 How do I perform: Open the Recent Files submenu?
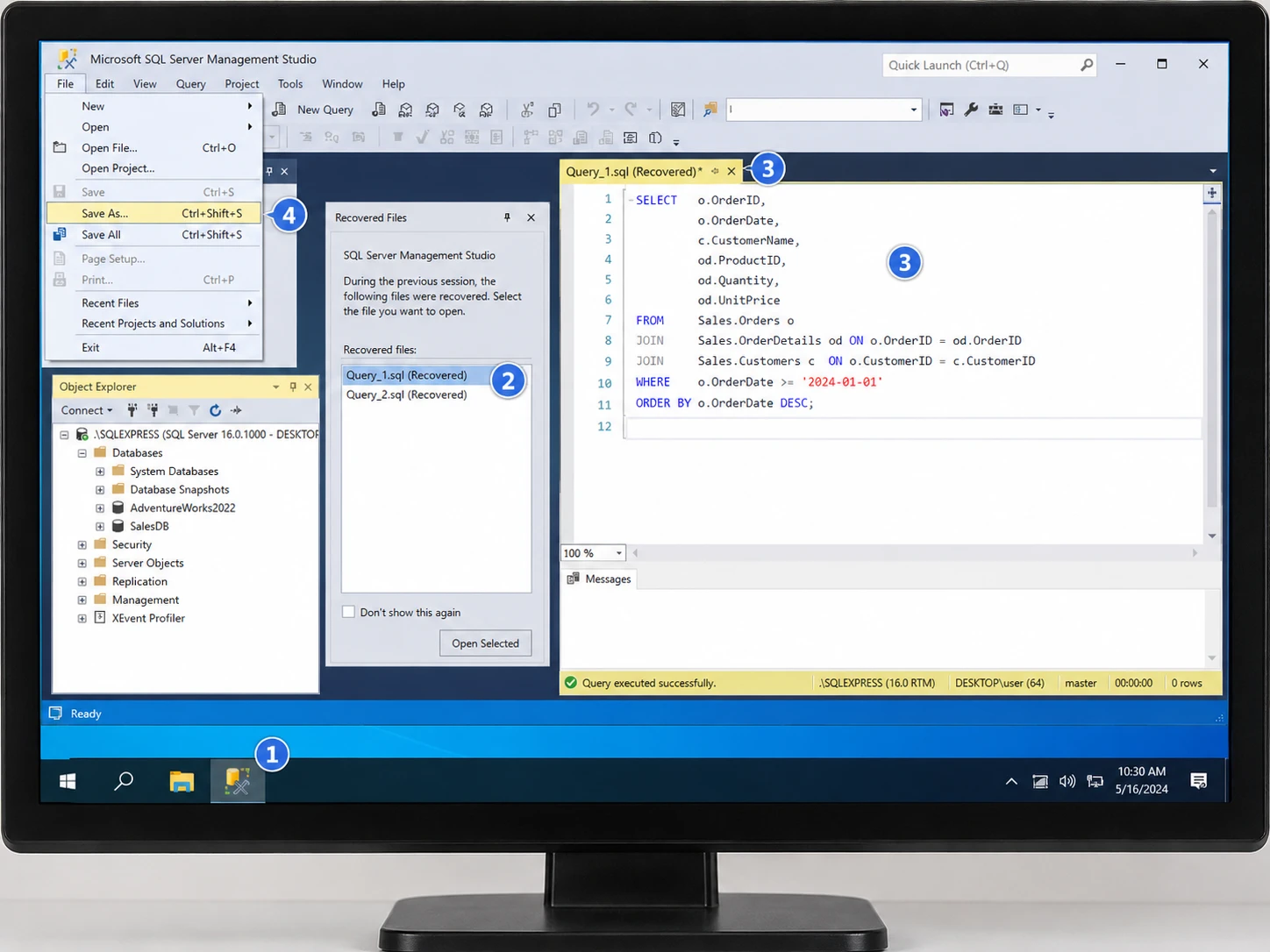point(153,303)
